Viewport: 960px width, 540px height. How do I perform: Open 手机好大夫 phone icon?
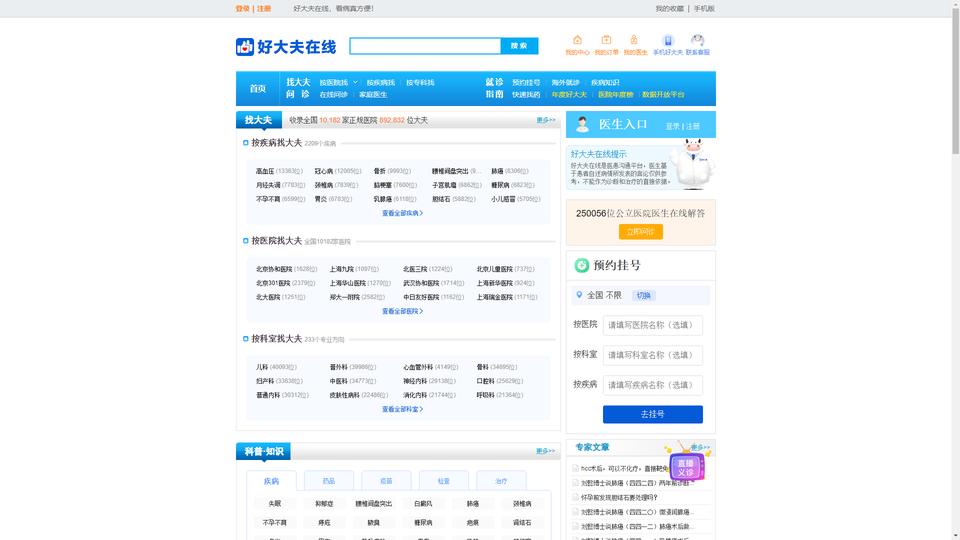coord(668,40)
